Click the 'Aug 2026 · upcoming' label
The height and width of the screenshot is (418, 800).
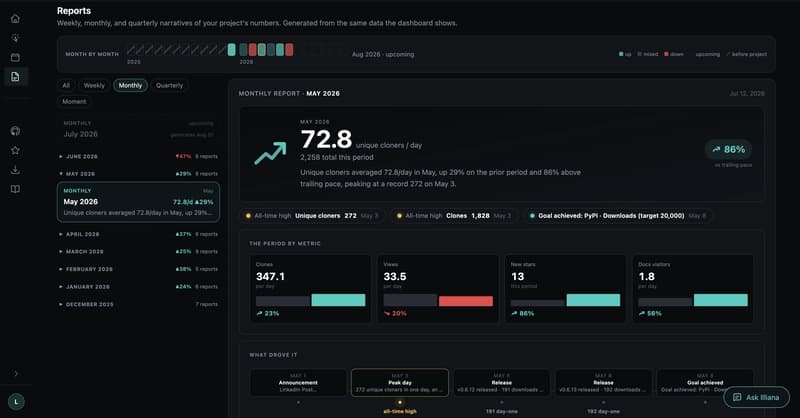click(383, 54)
